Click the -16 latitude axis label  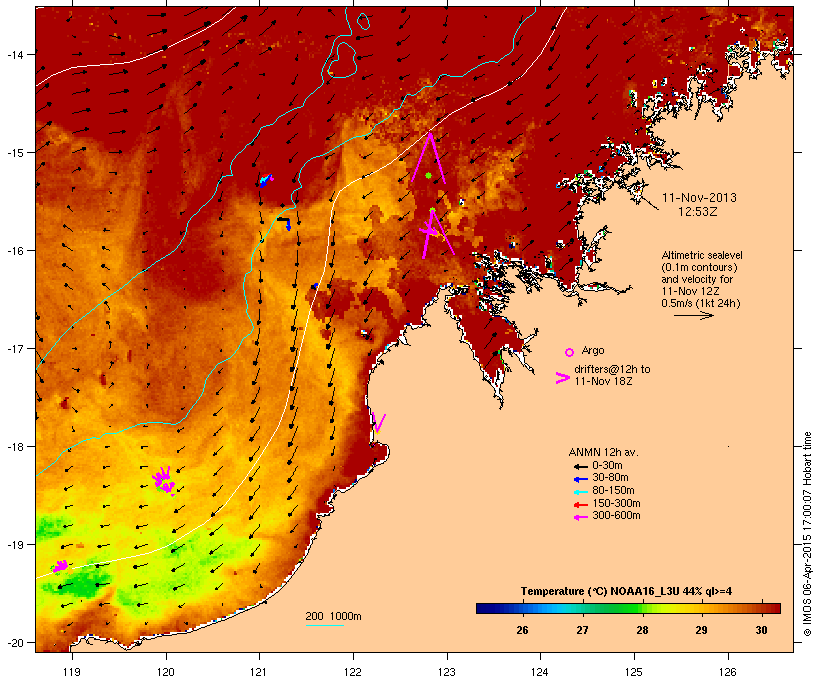point(15,251)
